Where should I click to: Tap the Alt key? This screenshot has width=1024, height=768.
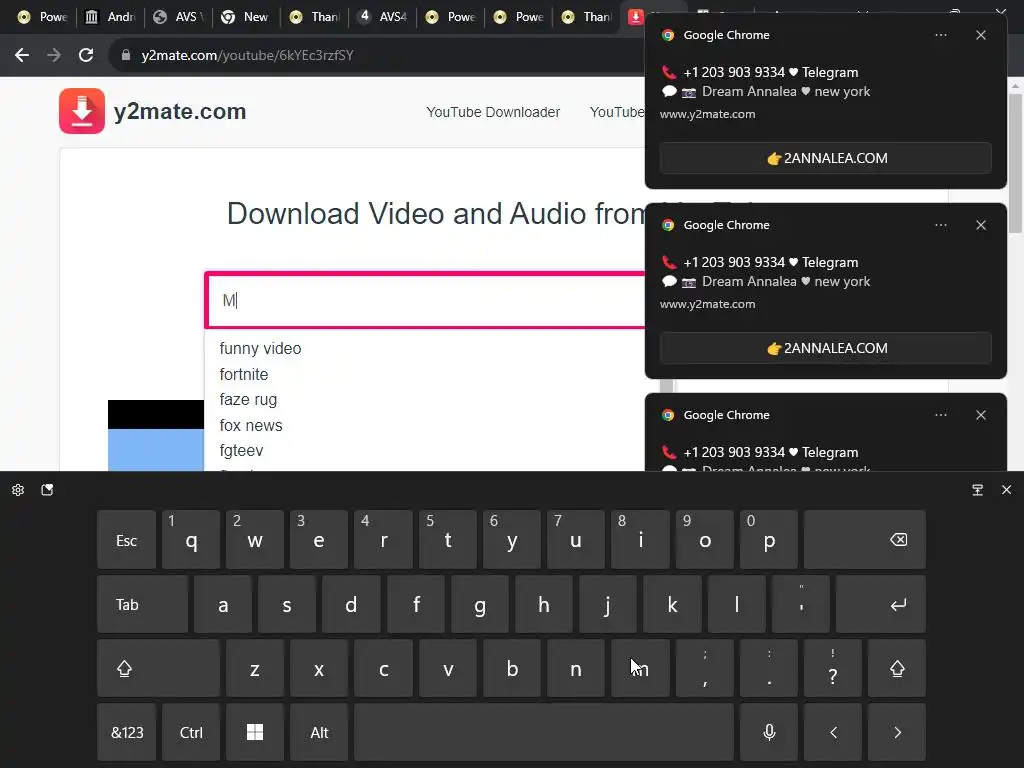[319, 732]
